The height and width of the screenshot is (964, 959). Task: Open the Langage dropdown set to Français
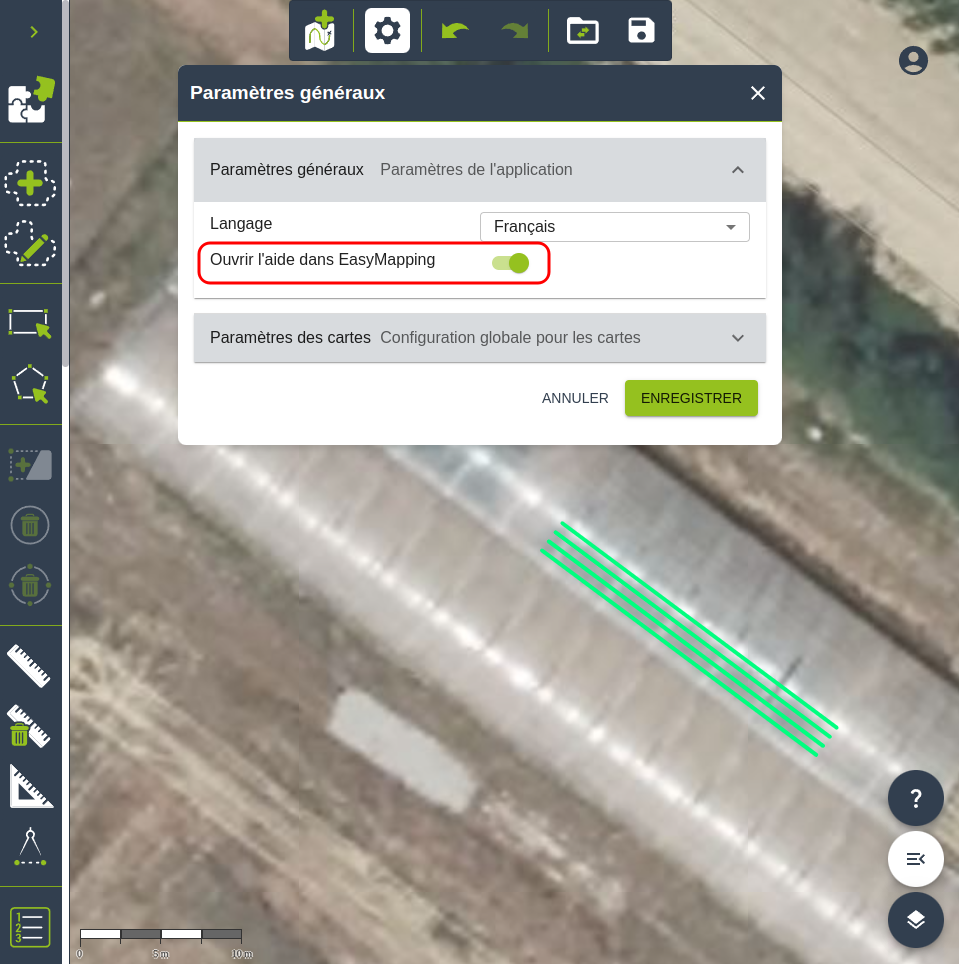(614, 227)
